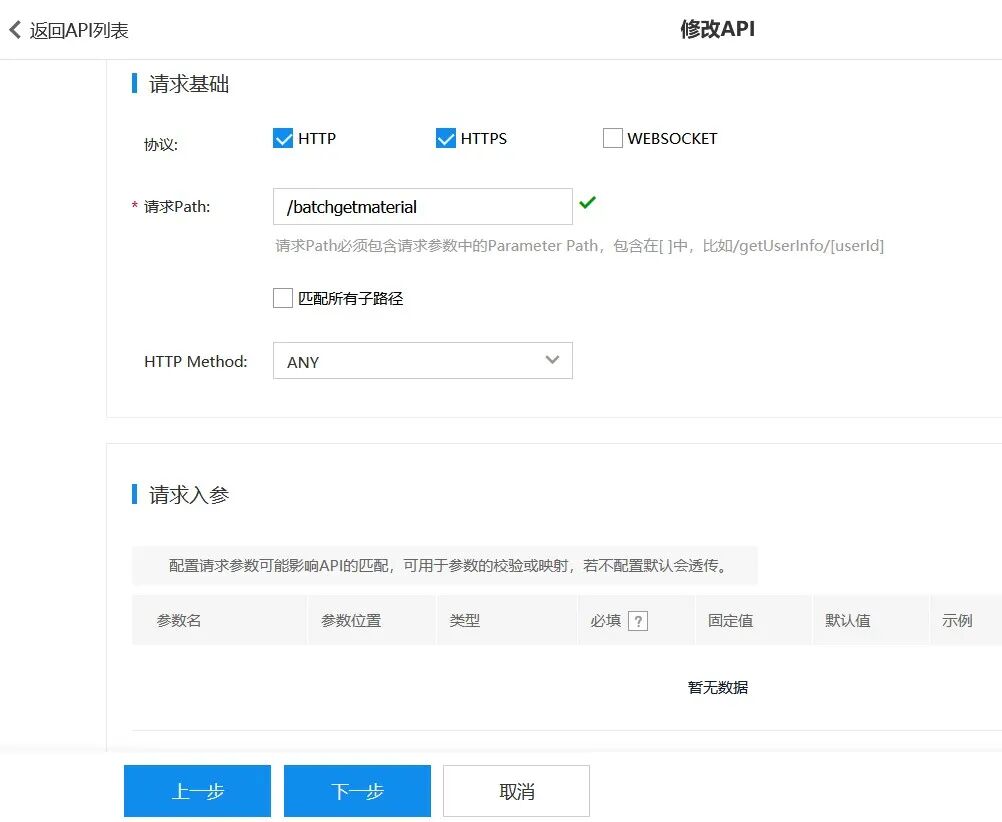The image size is (1002, 822).
Task: Click the 下一步 button
Action: (357, 790)
